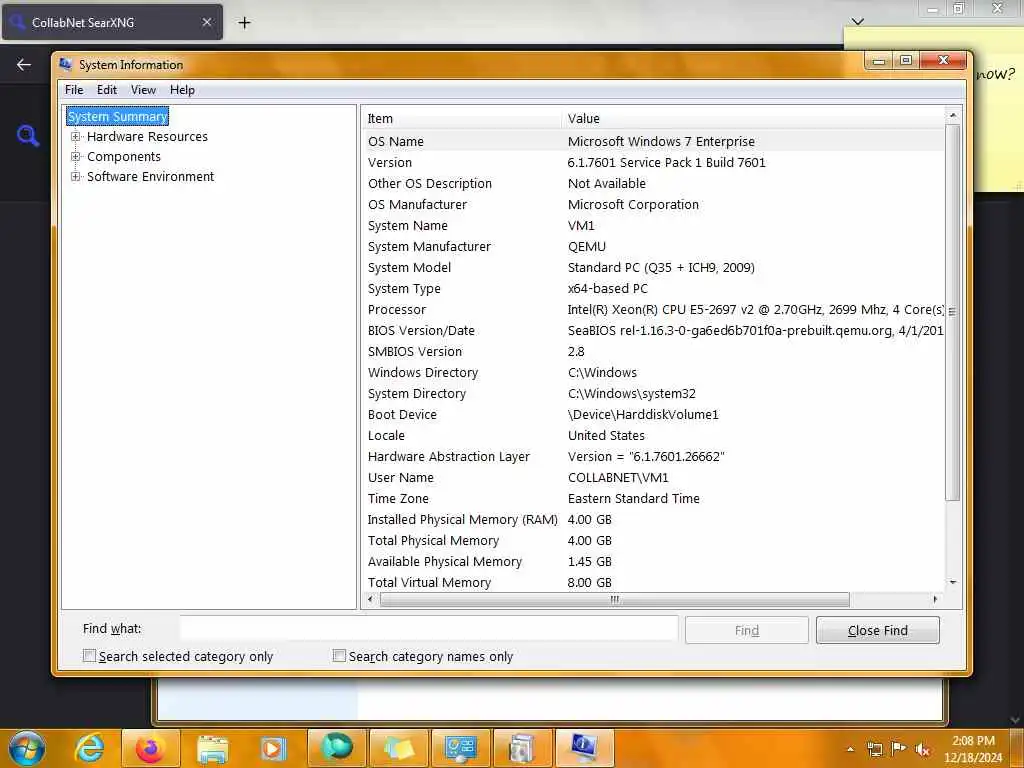Launch Internet Explorer from the taskbar
The height and width of the screenshot is (768, 1024).
coord(89,748)
